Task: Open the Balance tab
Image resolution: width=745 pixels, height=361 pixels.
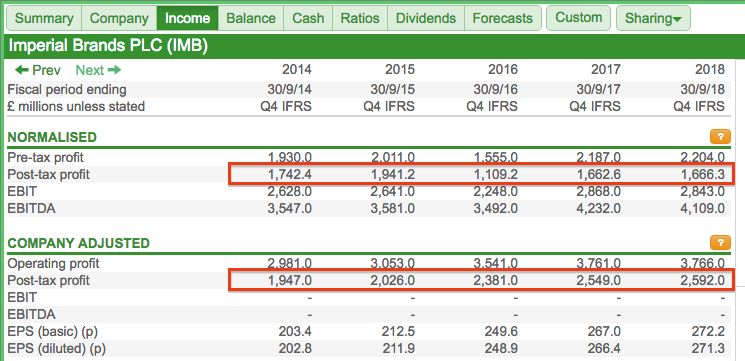Action: coord(251,18)
